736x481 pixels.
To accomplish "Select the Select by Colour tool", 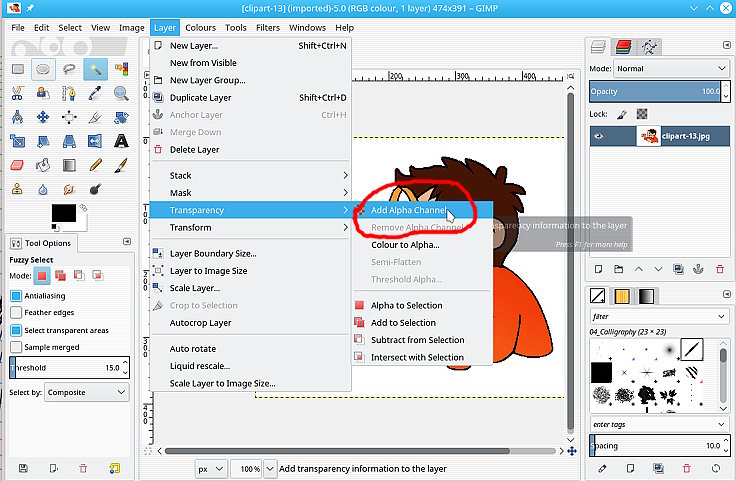I will (122, 69).
